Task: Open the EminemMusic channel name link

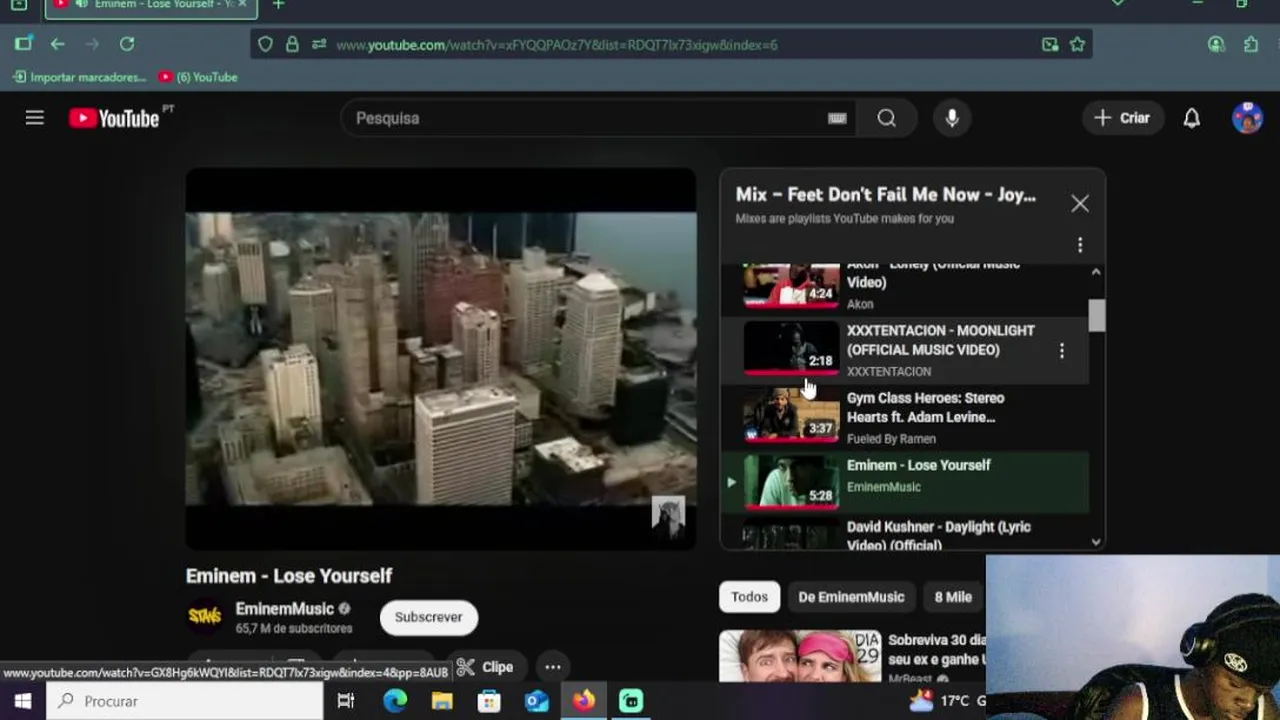Action: point(284,609)
